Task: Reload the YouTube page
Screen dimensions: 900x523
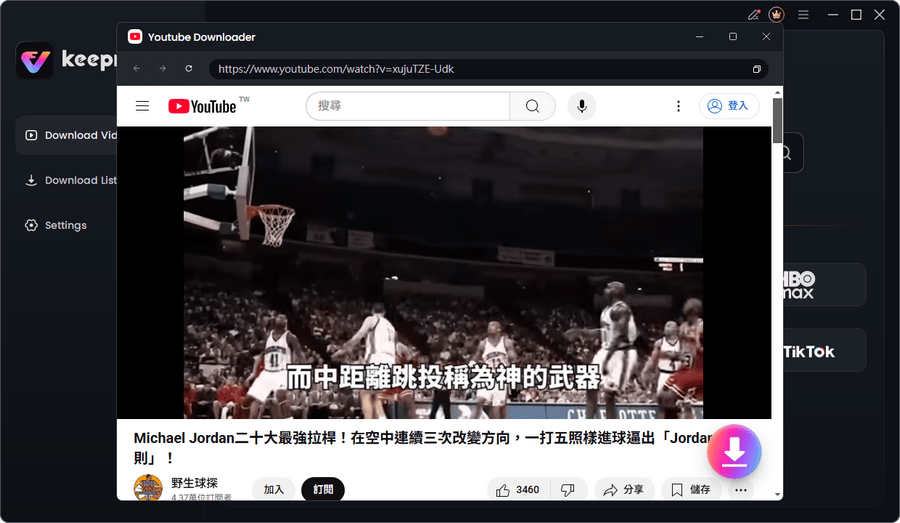Action: tap(189, 68)
